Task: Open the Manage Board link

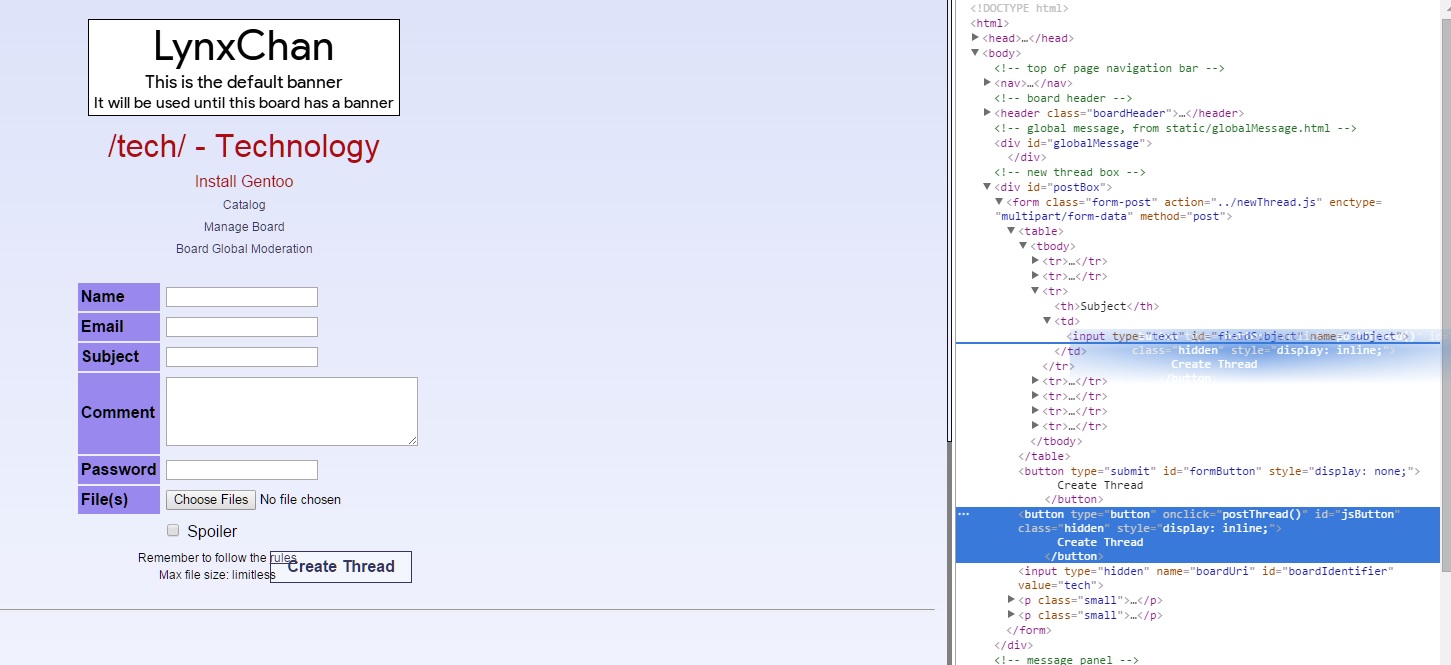Action: tap(244, 227)
